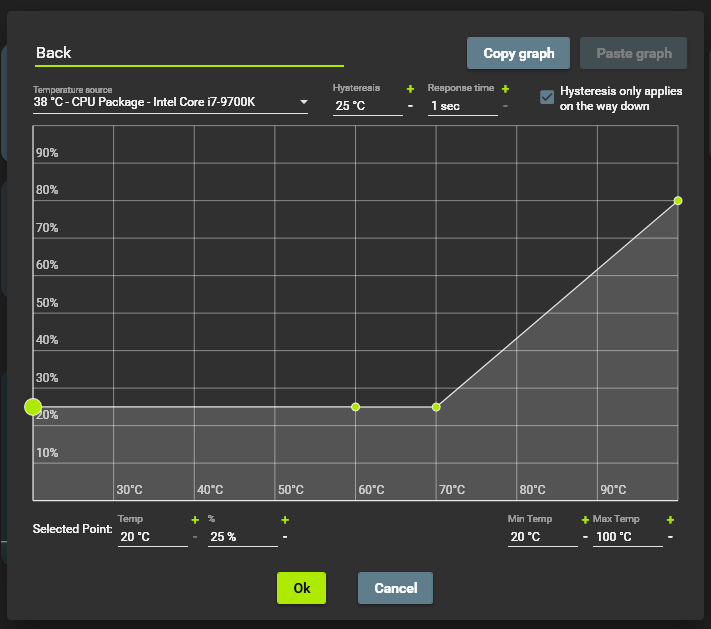Toggle 'Hysteresis only applies on the way down'
The image size is (711, 629).
pos(547,98)
